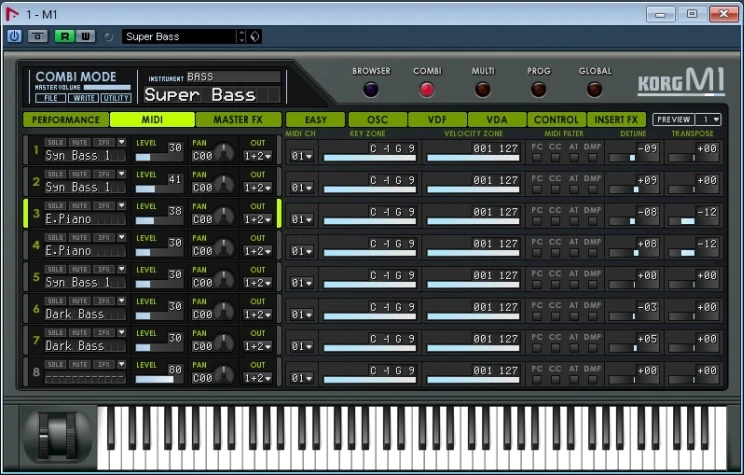
Task: Adjust the Master Volume slider
Action: (107, 87)
